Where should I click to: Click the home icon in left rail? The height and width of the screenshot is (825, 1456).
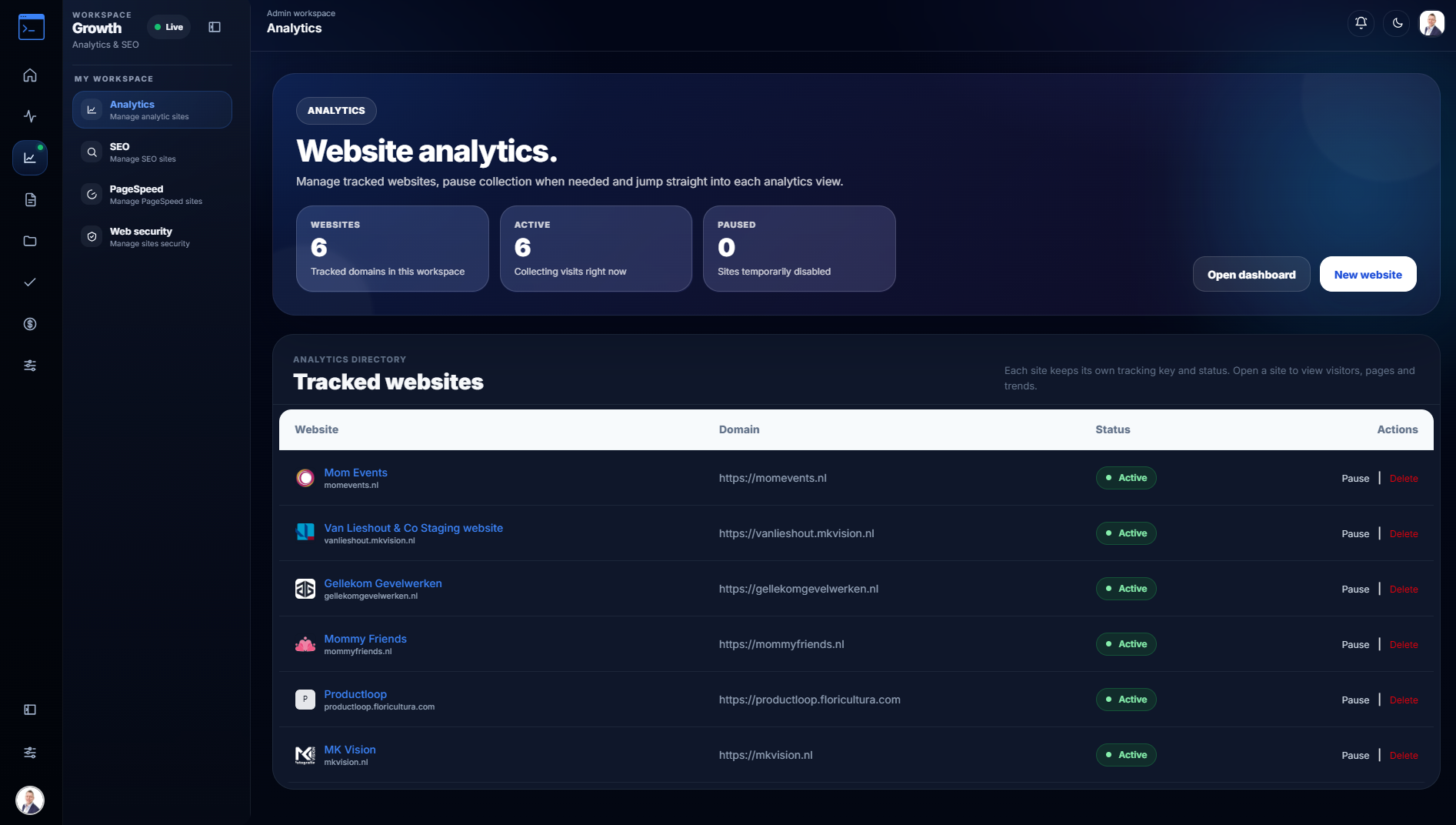[30, 75]
